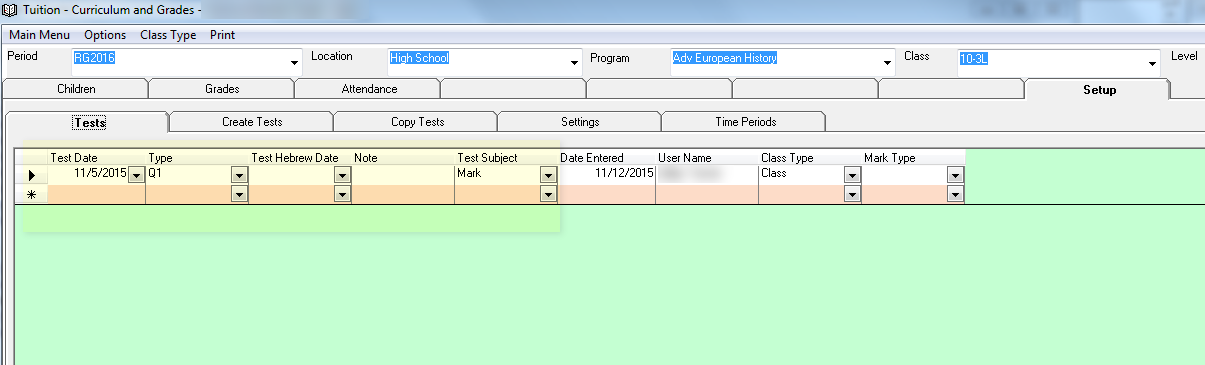Open Class Type dropdown in the new row

pos(851,194)
